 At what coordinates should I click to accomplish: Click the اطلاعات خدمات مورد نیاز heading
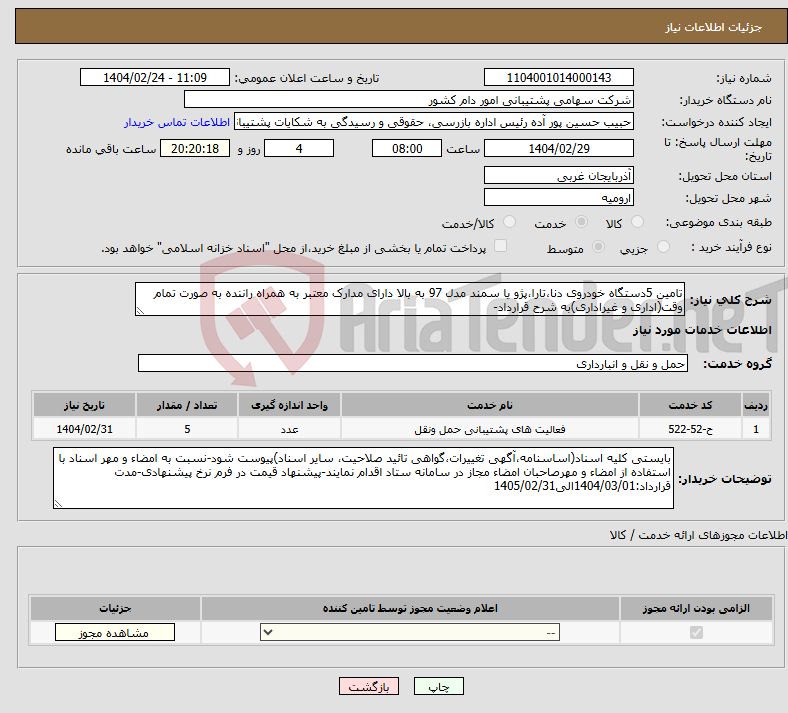click(x=702, y=330)
